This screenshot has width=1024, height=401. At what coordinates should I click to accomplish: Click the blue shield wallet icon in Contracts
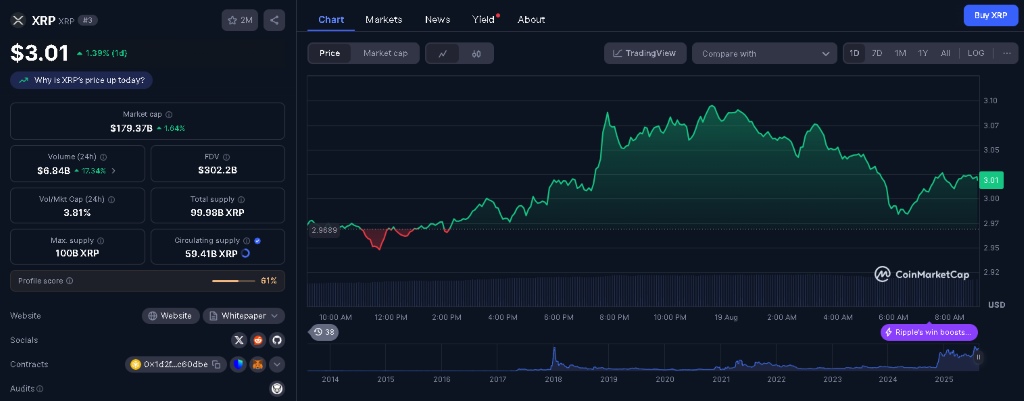pyautogui.click(x=238, y=364)
